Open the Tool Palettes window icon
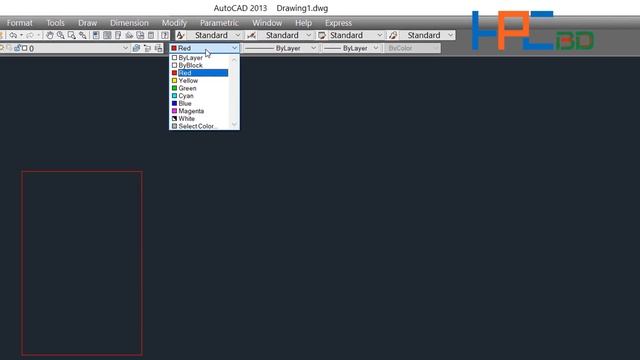Viewport: 640px width, 360px height. 118,36
